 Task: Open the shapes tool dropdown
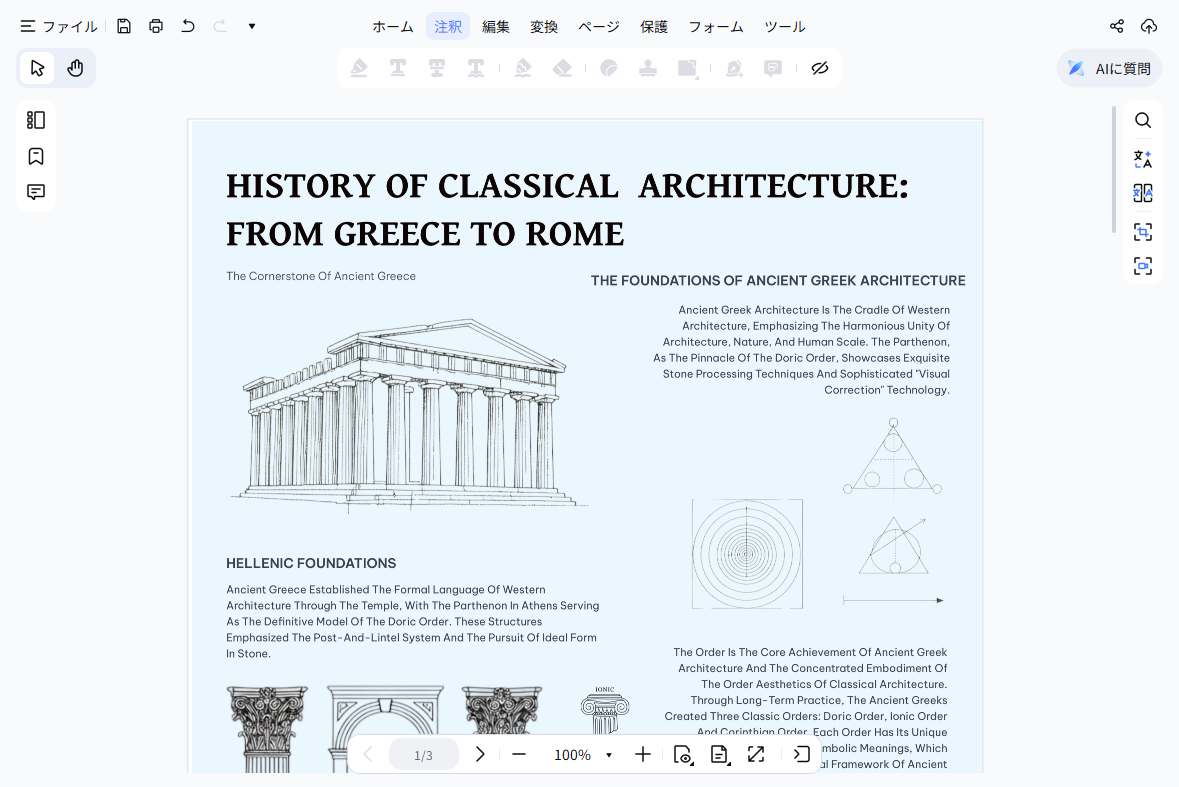pos(688,68)
